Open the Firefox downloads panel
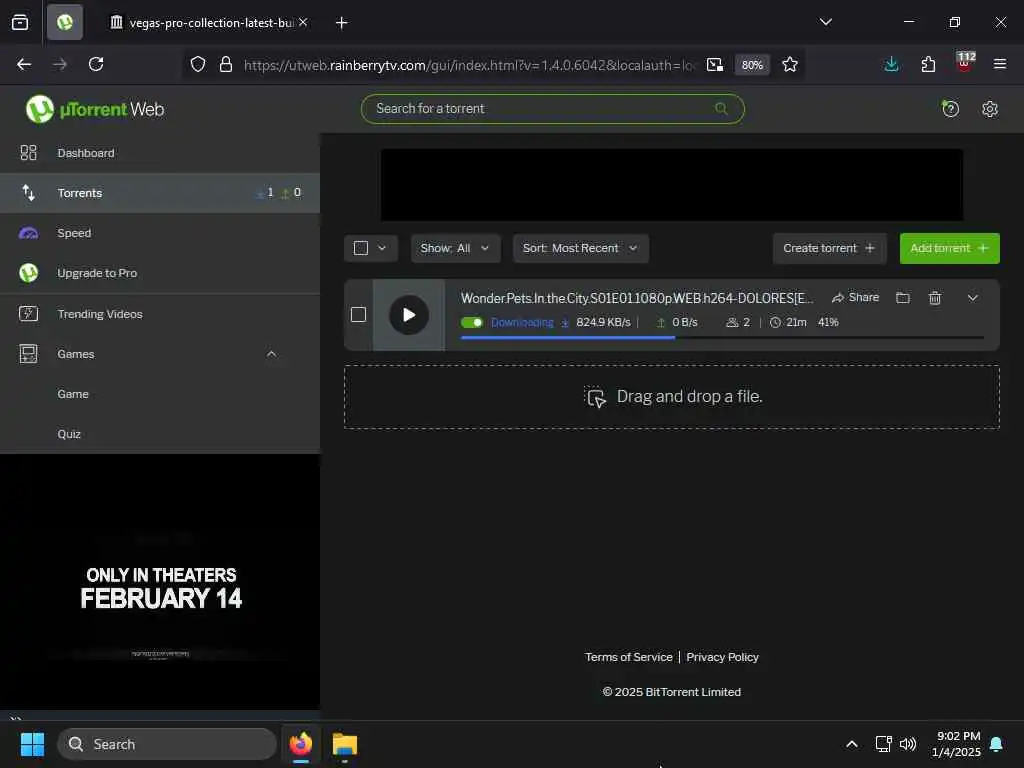 (891, 64)
